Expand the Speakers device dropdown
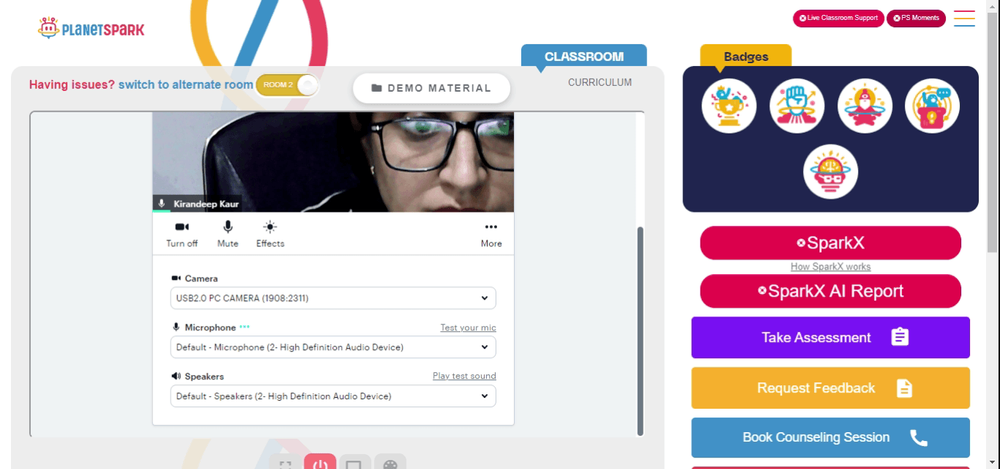 tap(333, 396)
